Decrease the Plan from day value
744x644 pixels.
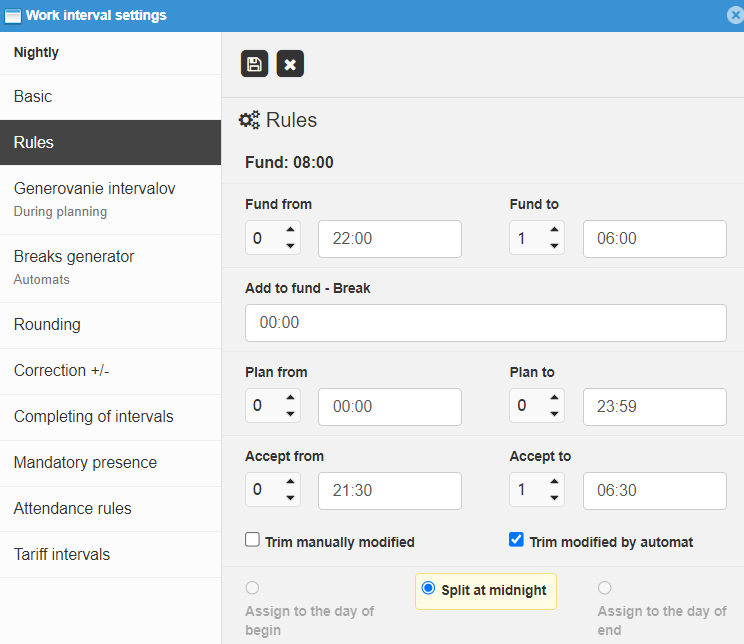(x=290, y=414)
